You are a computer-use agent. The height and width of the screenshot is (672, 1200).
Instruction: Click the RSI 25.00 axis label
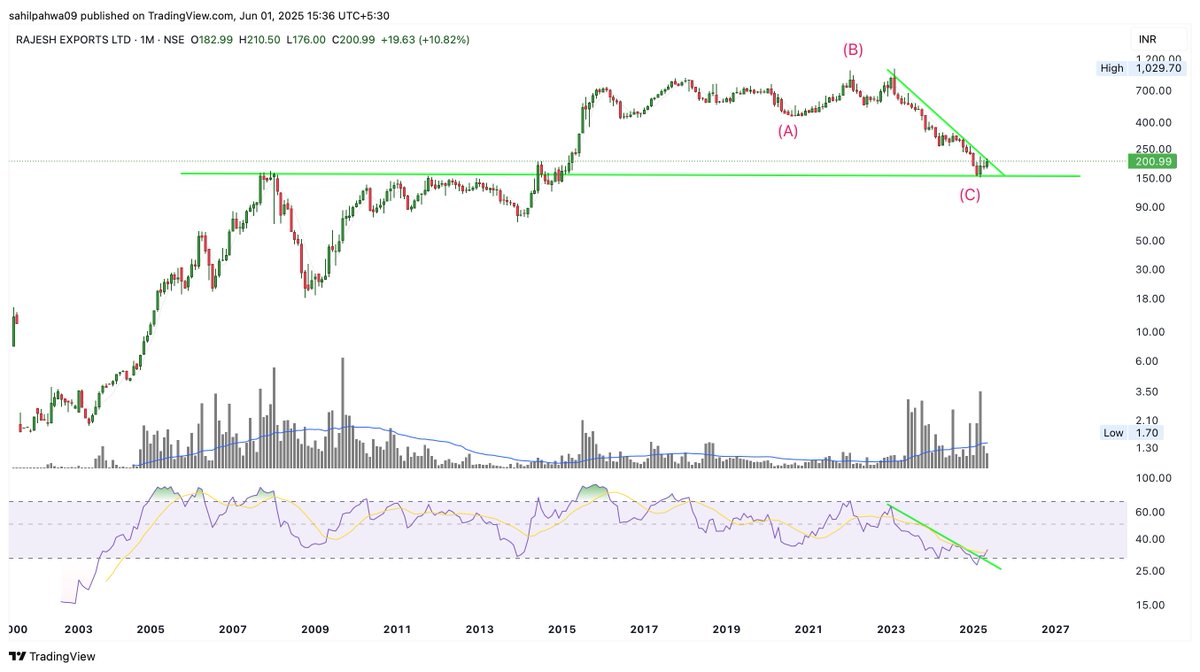(x=1150, y=571)
